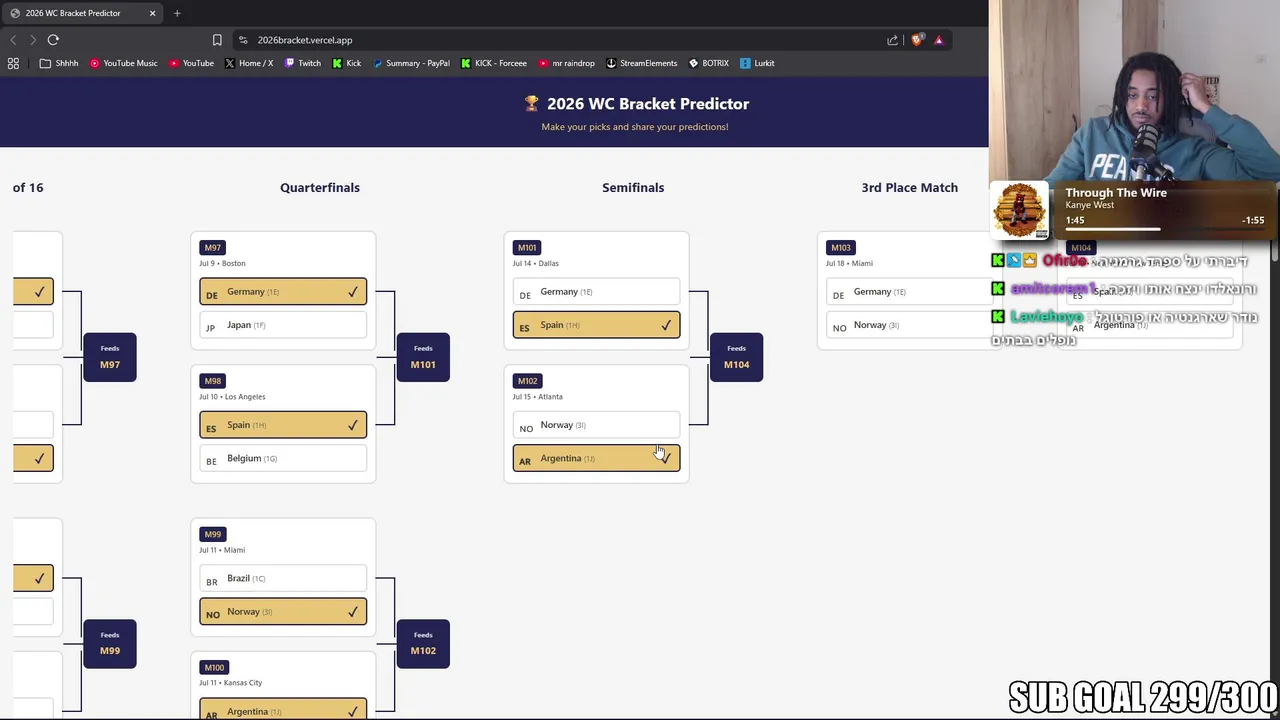
Task: Open a new browser tab
Action: [177, 13]
